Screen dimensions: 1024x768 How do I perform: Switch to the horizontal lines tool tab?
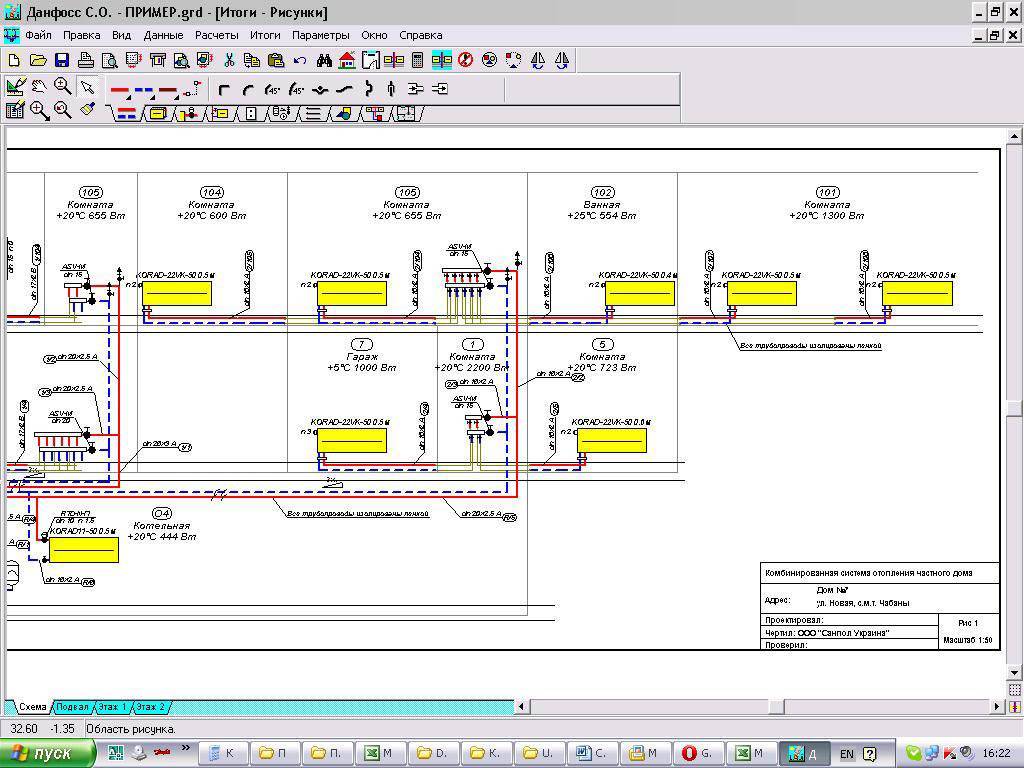(313, 114)
